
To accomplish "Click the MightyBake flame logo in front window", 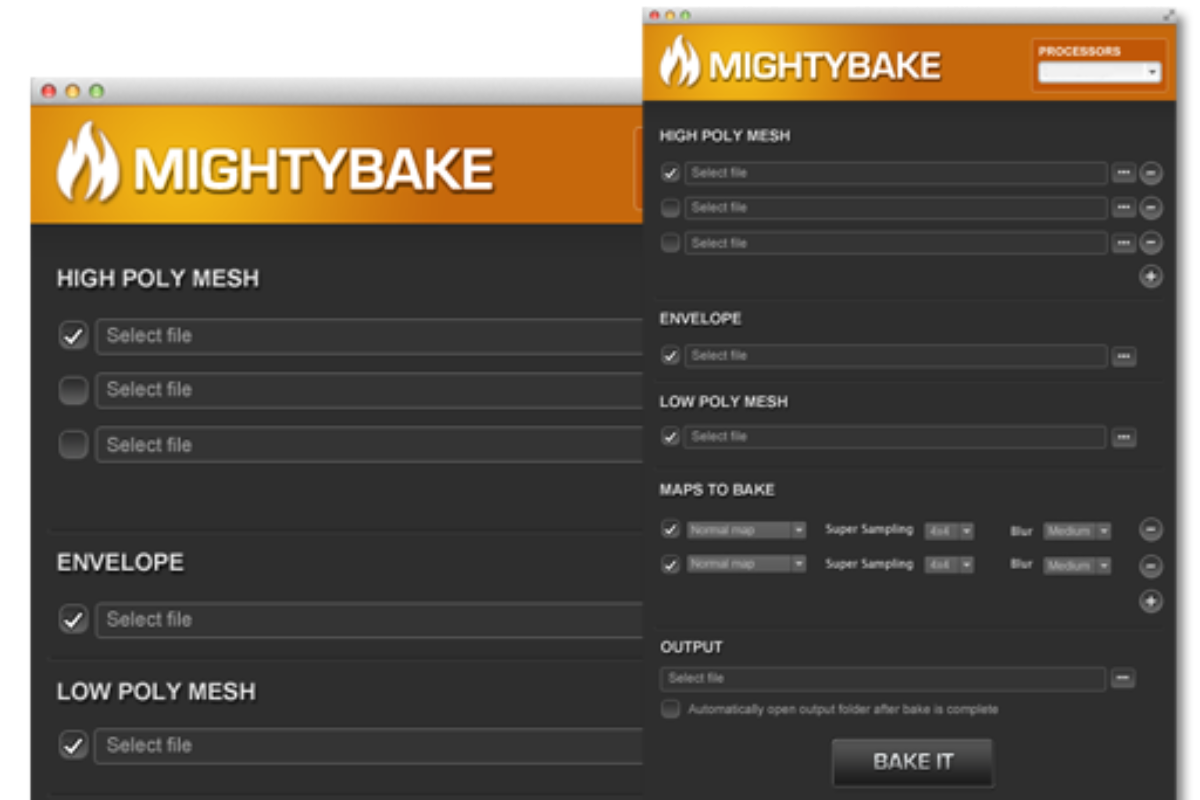I will [679, 62].
